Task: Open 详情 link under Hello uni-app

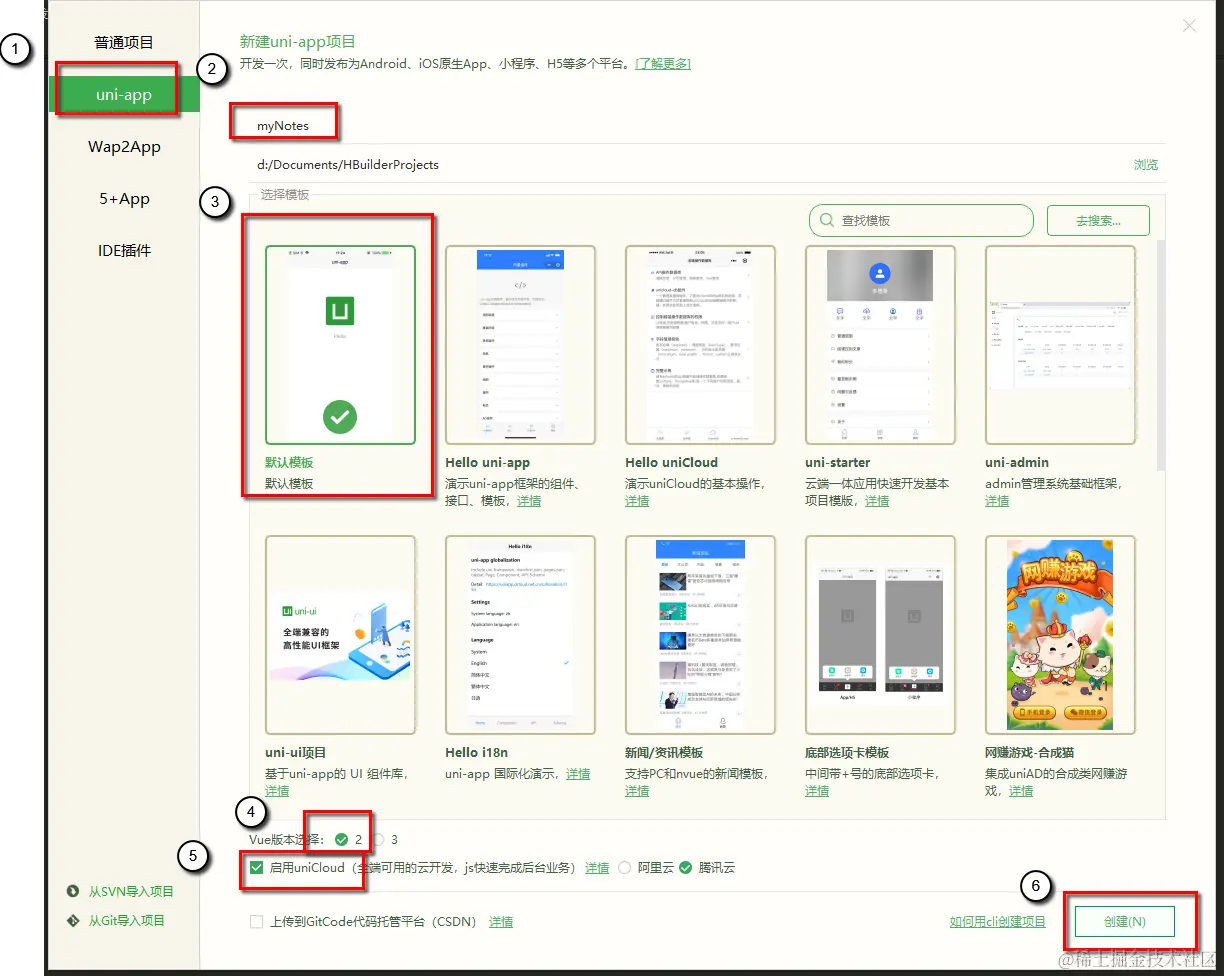Action: 529,501
